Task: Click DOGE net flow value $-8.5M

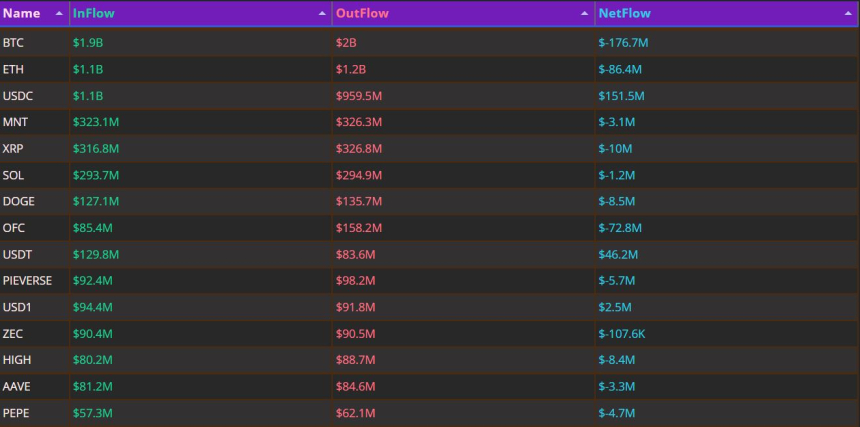Action: [620, 201]
